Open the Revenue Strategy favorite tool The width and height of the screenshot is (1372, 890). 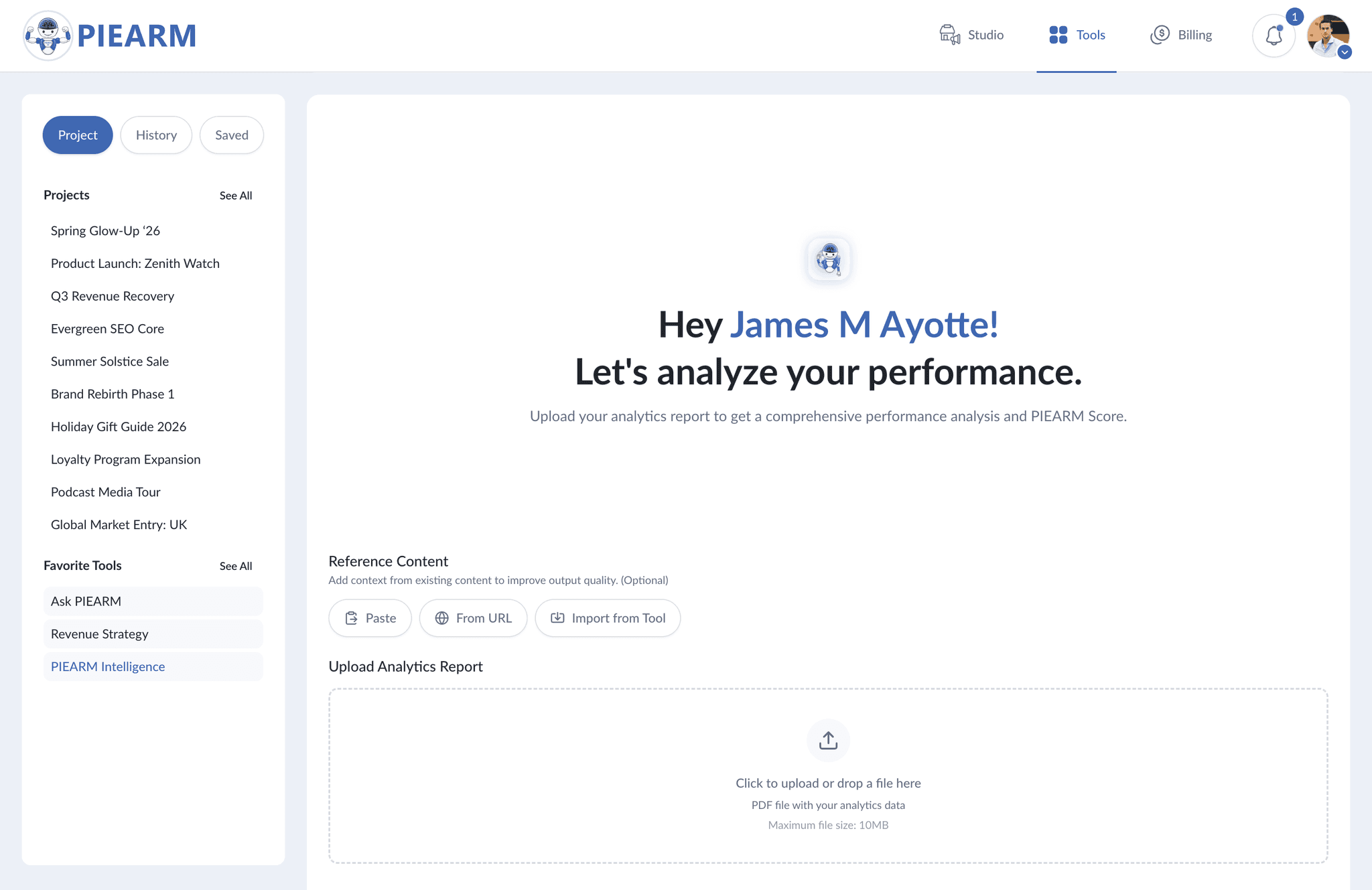(153, 634)
